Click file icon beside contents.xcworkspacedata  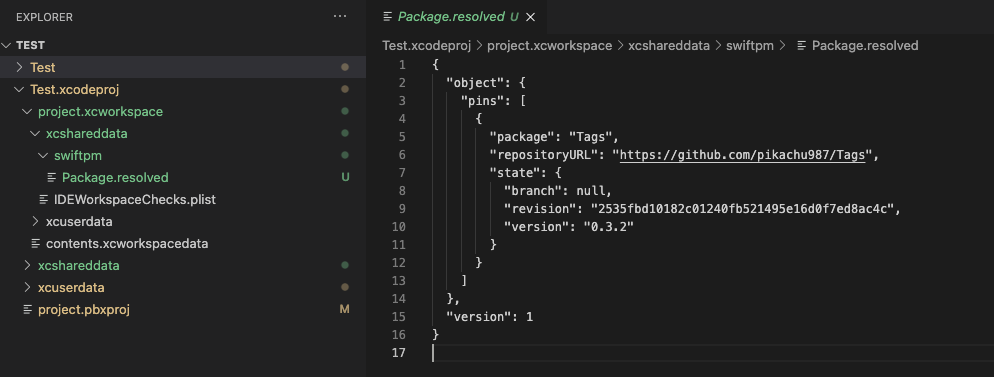click(36, 243)
